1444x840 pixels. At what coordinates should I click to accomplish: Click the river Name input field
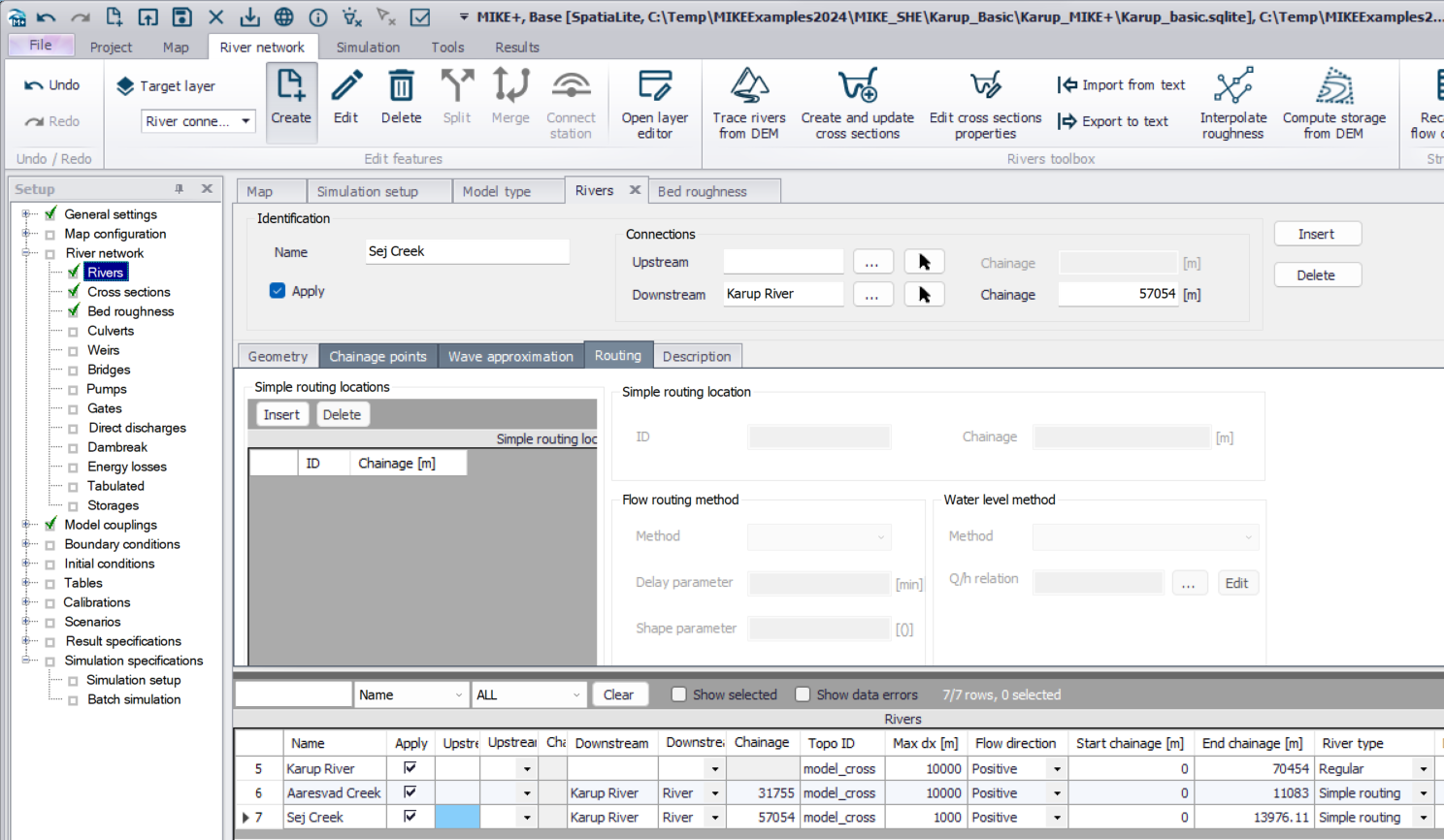[x=467, y=251]
